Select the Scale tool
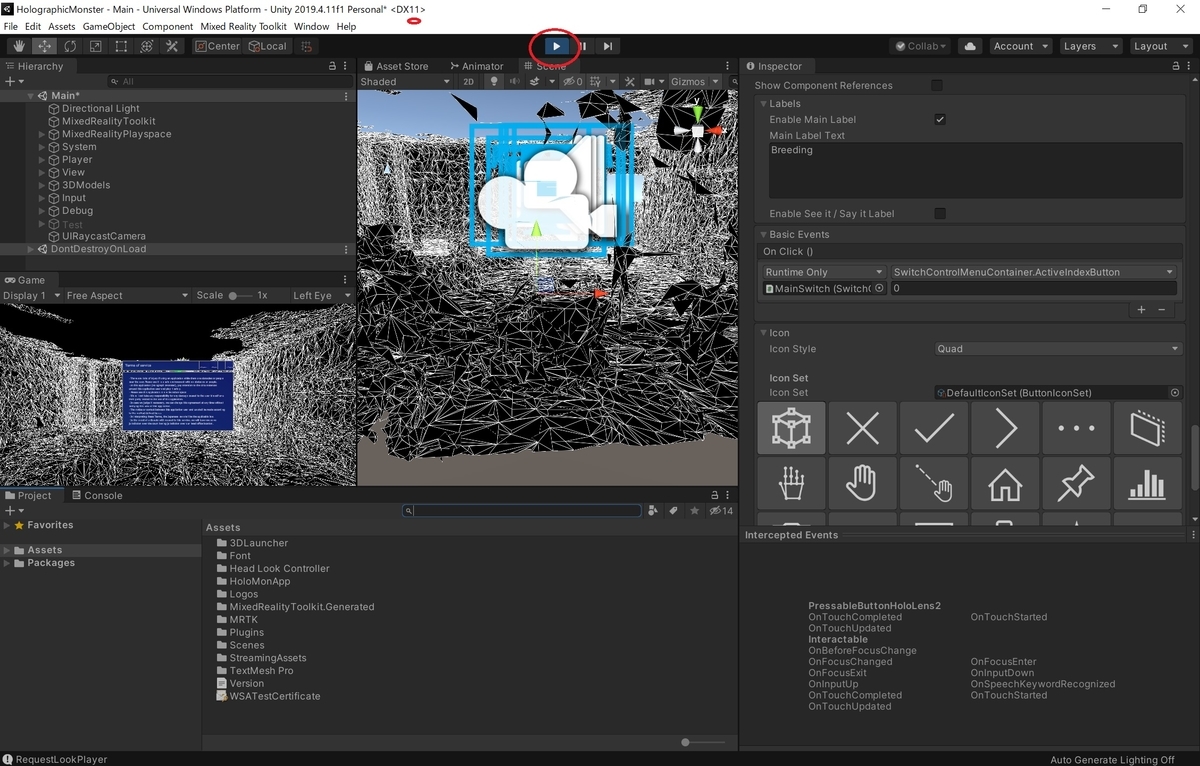 pos(96,46)
